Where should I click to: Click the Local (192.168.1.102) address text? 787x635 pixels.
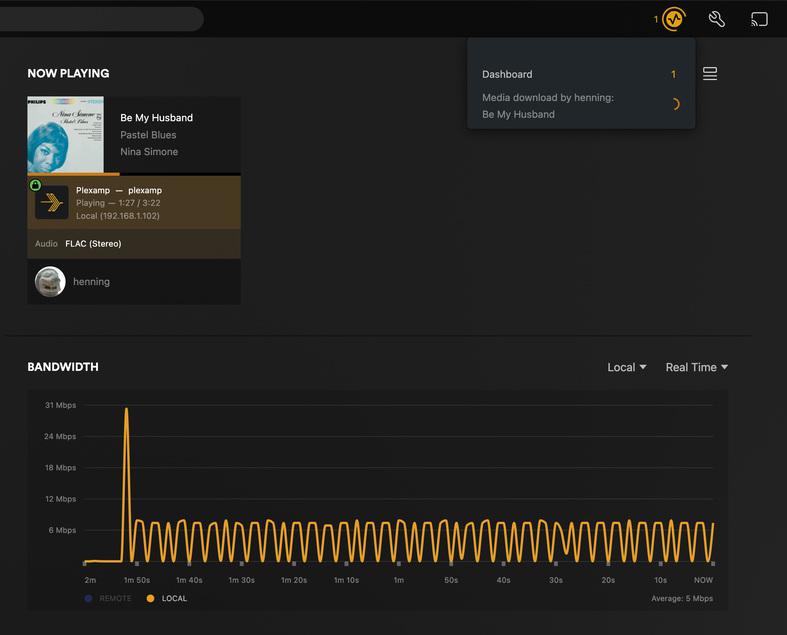[x=118, y=216]
